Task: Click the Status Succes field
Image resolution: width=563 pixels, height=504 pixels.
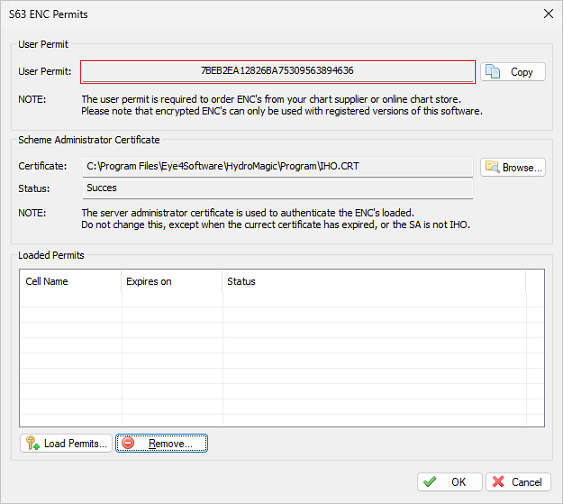Action: [x=278, y=188]
